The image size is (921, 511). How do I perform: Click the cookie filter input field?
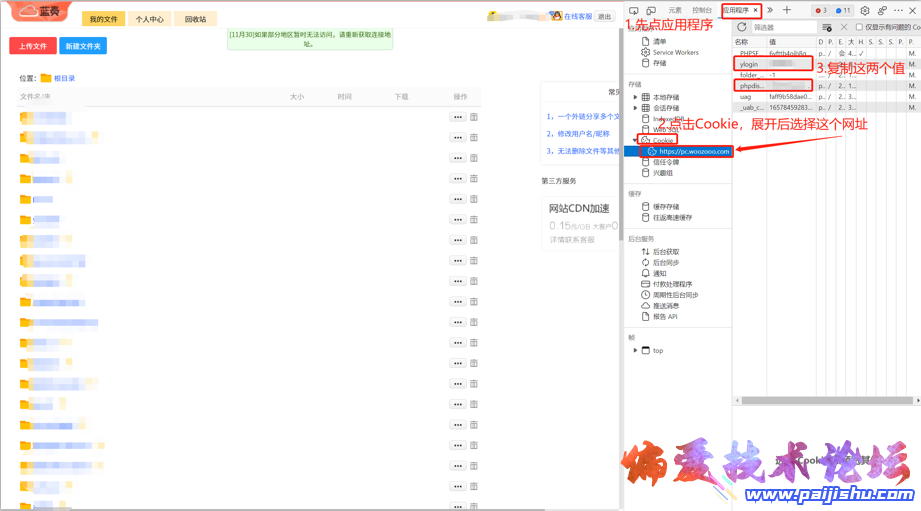(x=785, y=27)
